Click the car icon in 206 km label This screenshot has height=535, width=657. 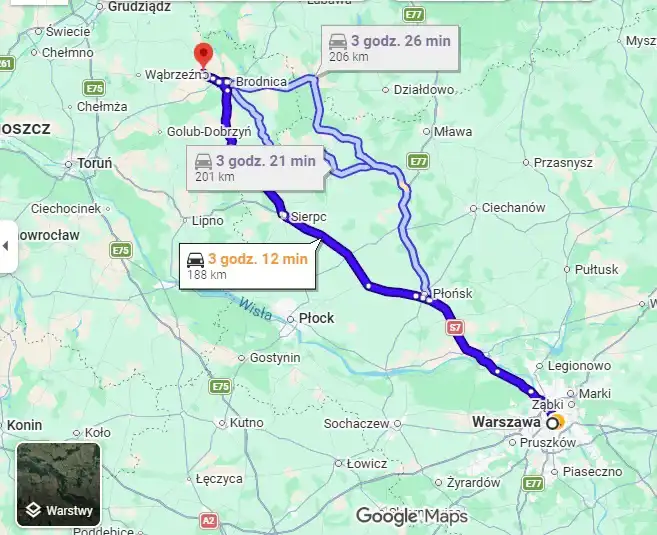click(338, 42)
